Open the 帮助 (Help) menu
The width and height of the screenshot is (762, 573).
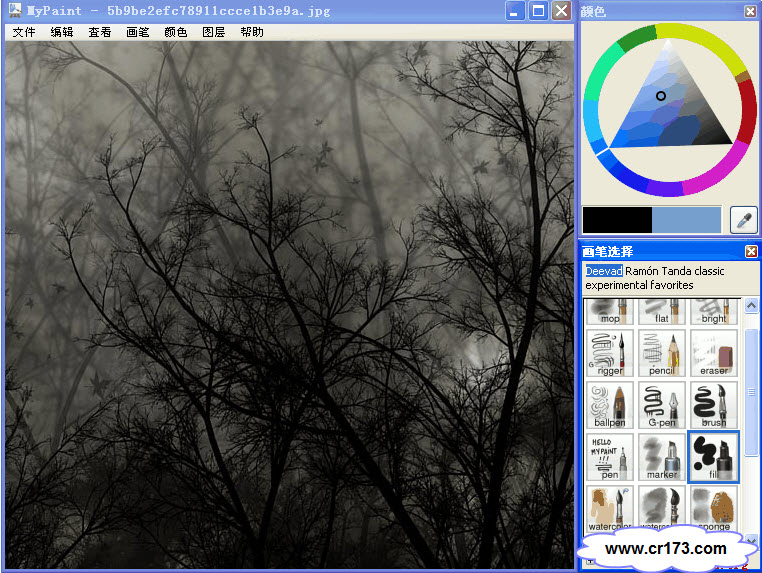click(x=252, y=32)
